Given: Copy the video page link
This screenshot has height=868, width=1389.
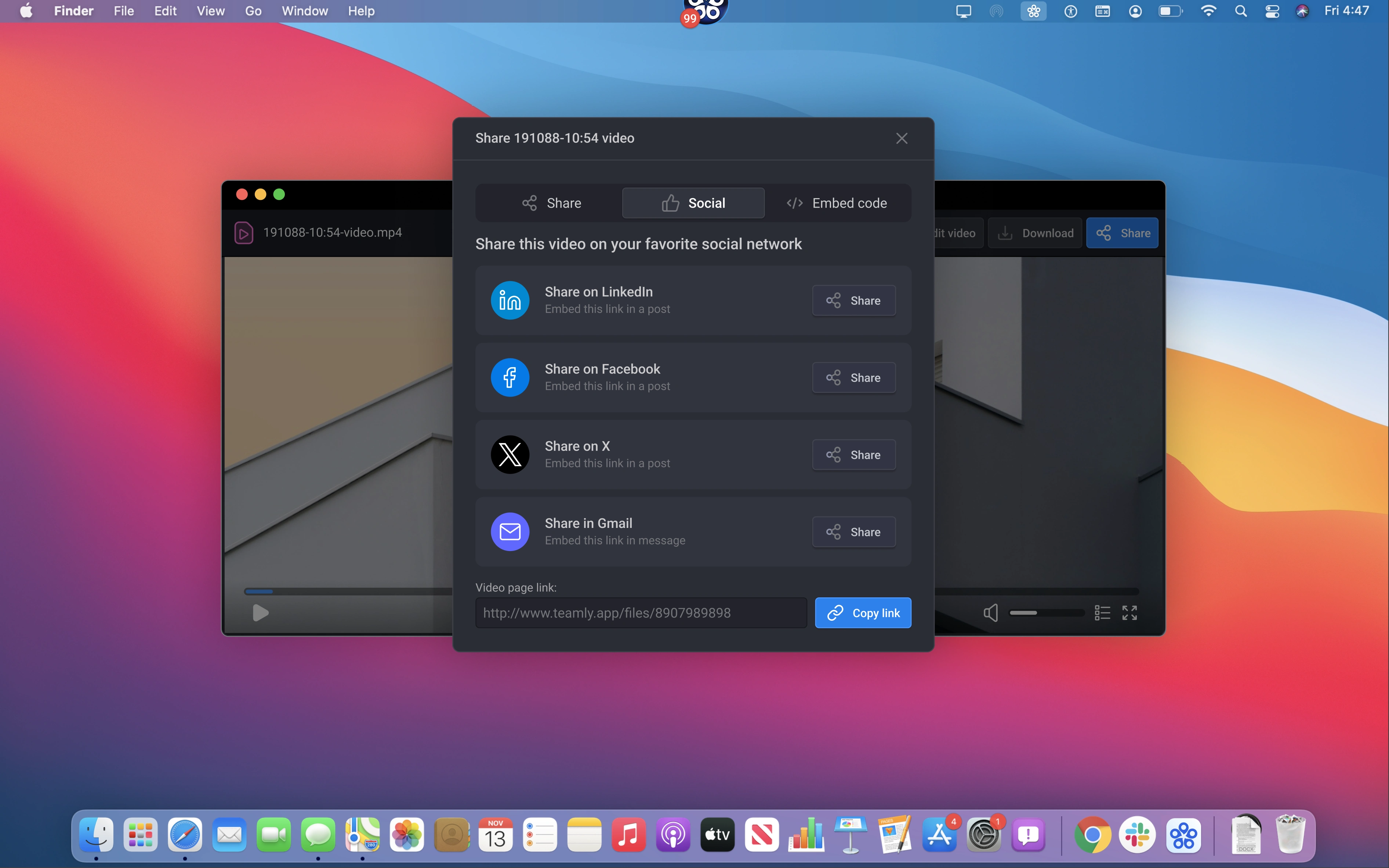Looking at the screenshot, I should 863,613.
